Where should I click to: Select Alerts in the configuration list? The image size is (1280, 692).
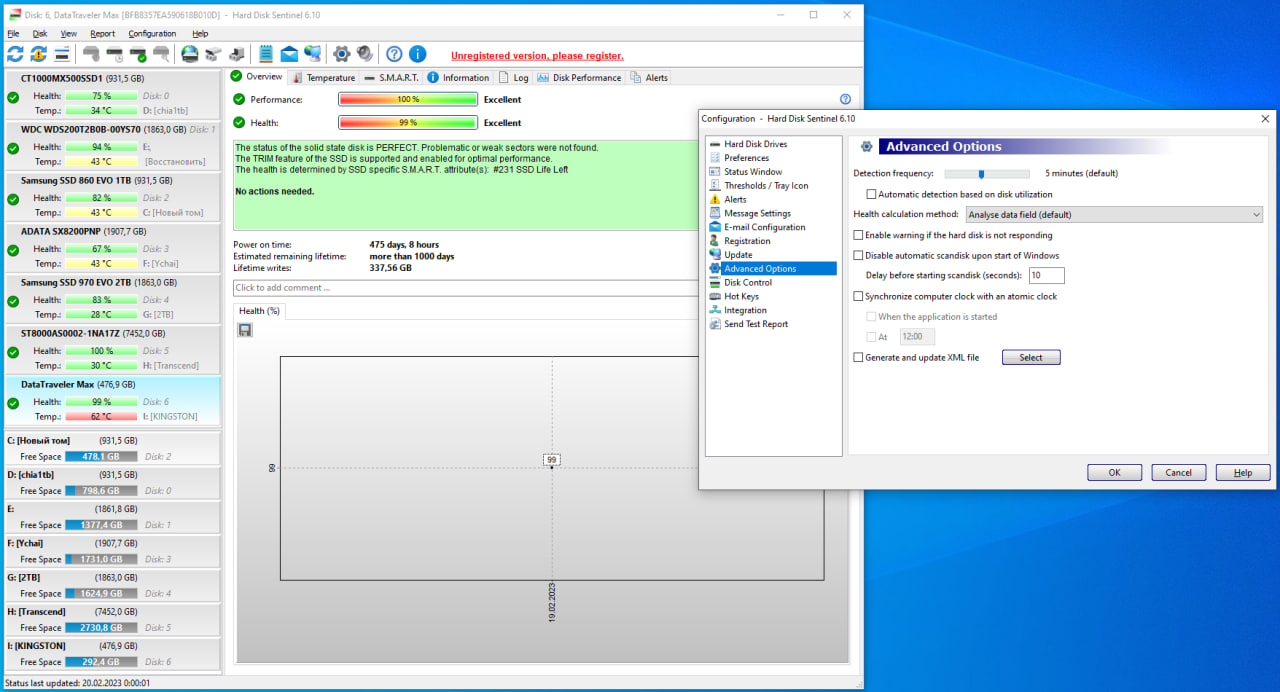click(735, 199)
